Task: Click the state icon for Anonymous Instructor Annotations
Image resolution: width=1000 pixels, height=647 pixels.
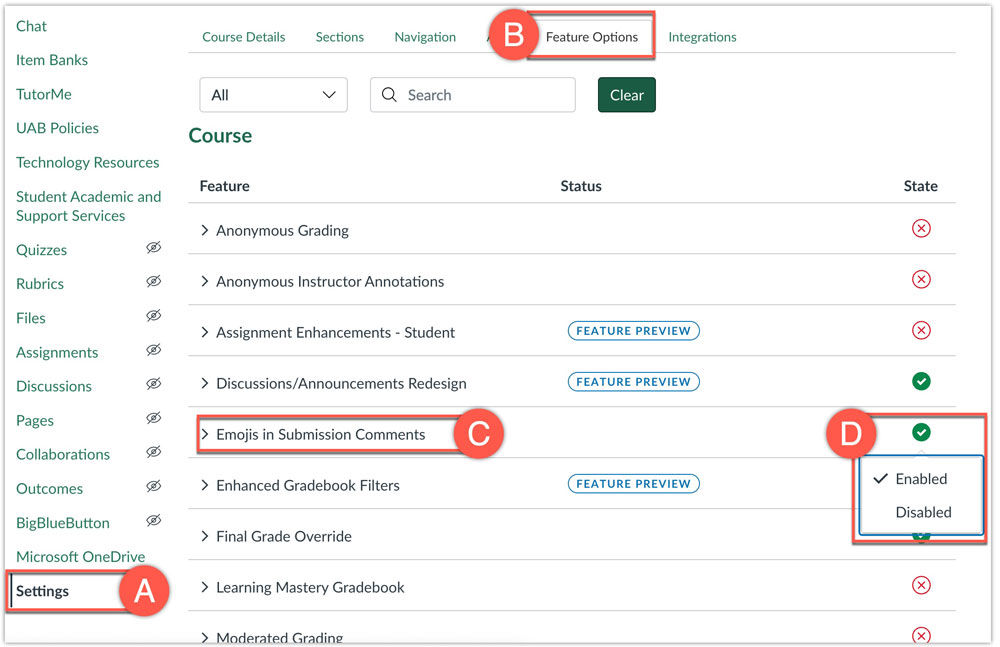Action: [x=921, y=280]
